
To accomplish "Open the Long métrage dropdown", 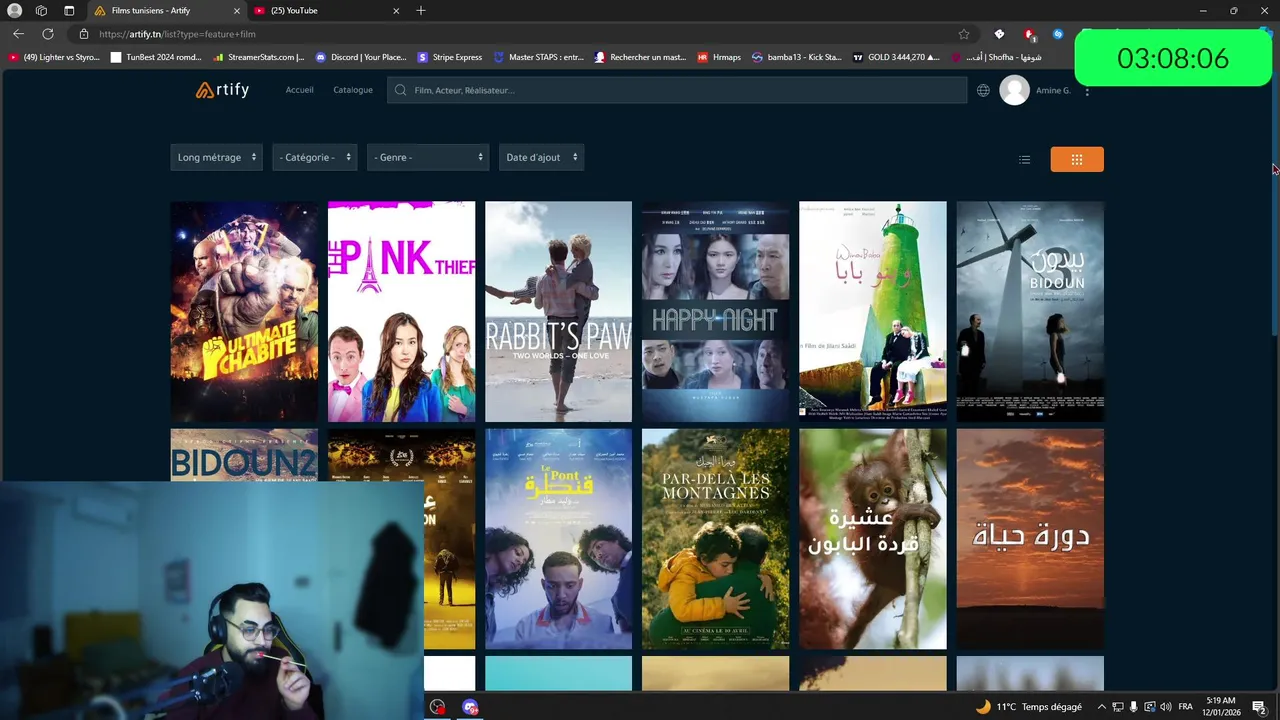I will tap(216, 157).
